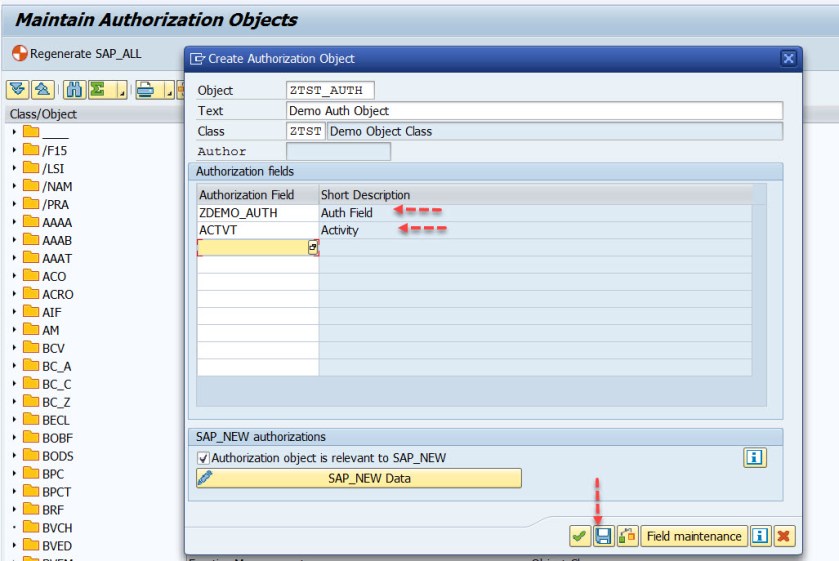Viewport: 839px width, 561px height.
Task: Click the red X Cancel icon
Action: click(784, 536)
